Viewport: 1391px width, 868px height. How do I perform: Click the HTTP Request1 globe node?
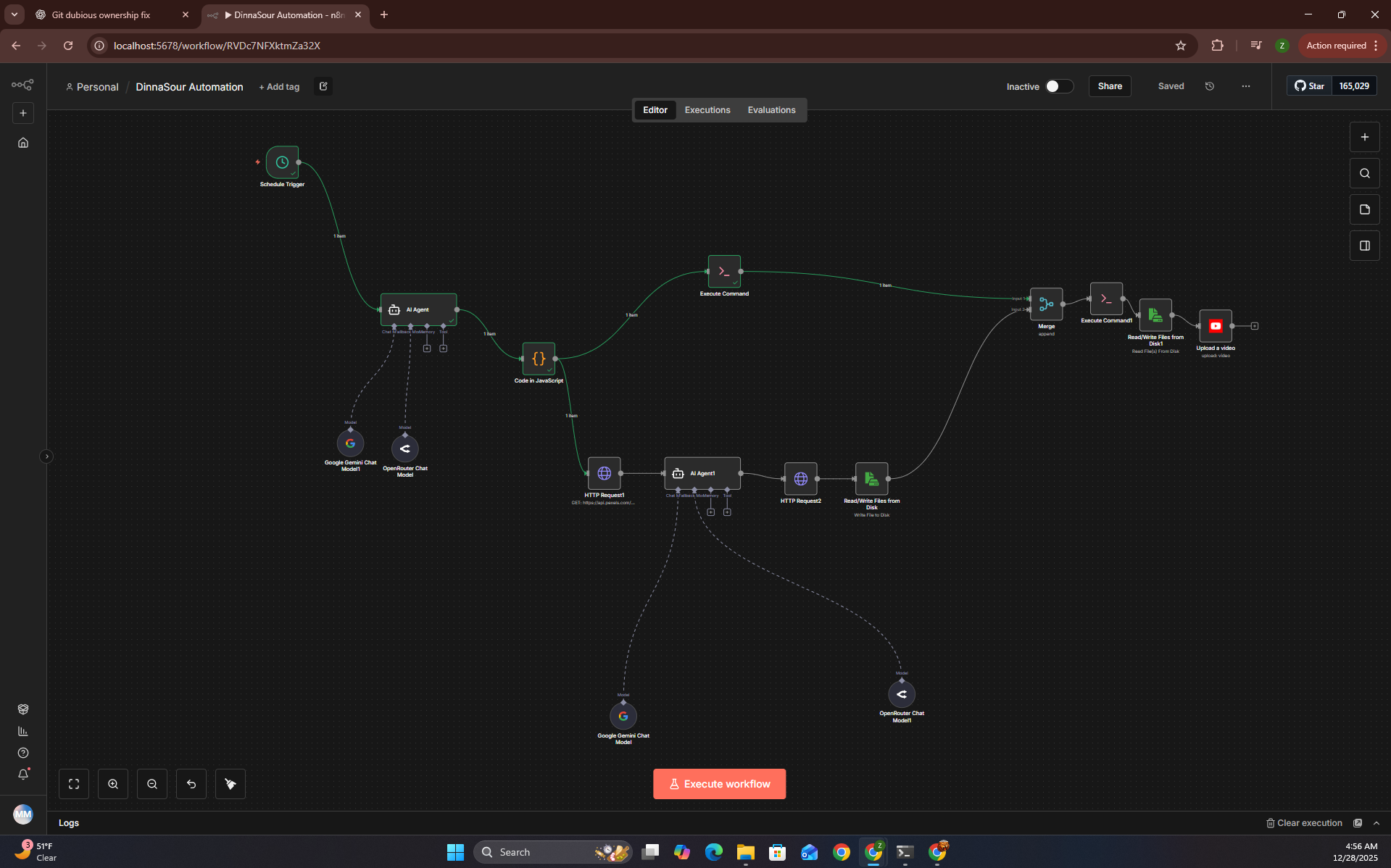click(604, 473)
